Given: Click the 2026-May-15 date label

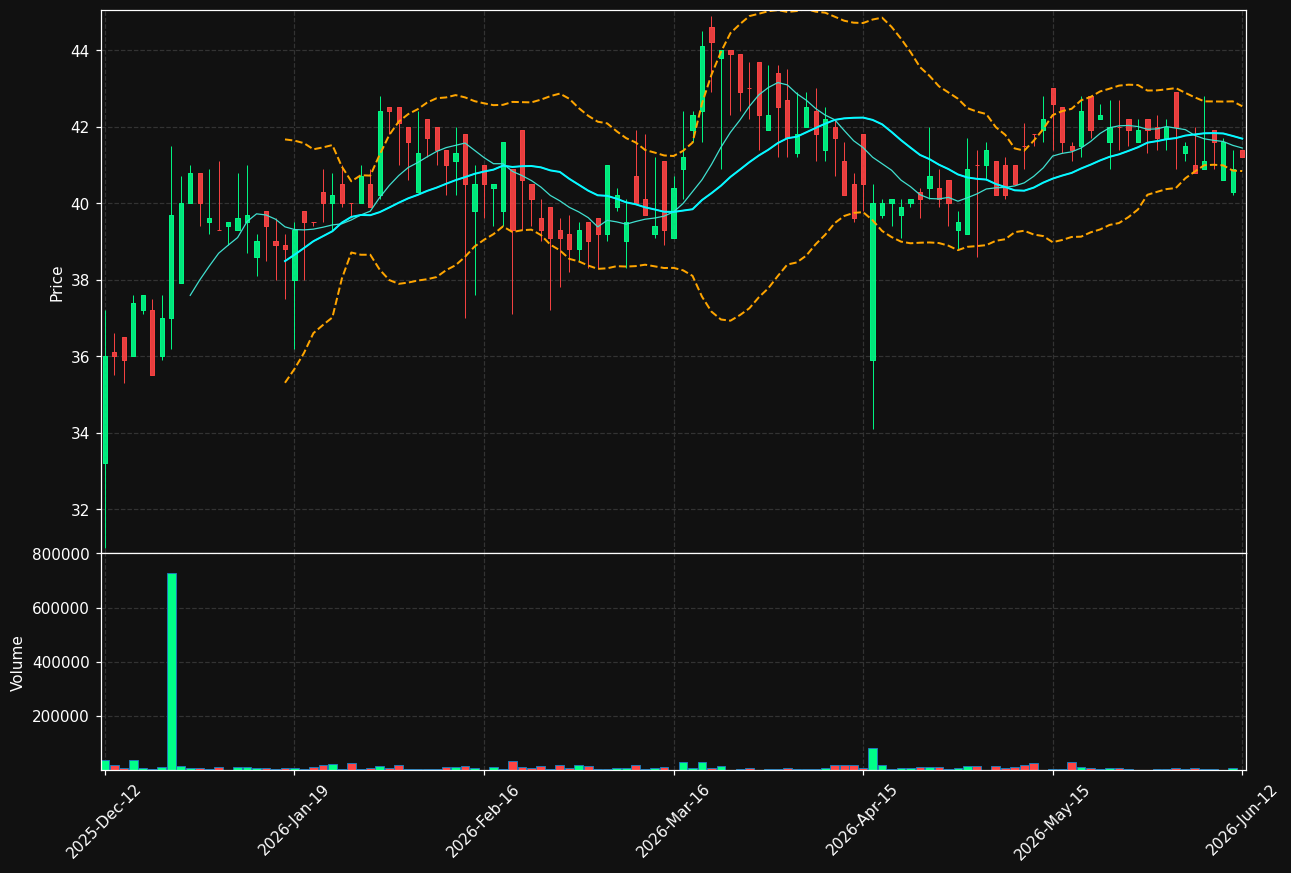Looking at the screenshot, I should coord(1052,821).
